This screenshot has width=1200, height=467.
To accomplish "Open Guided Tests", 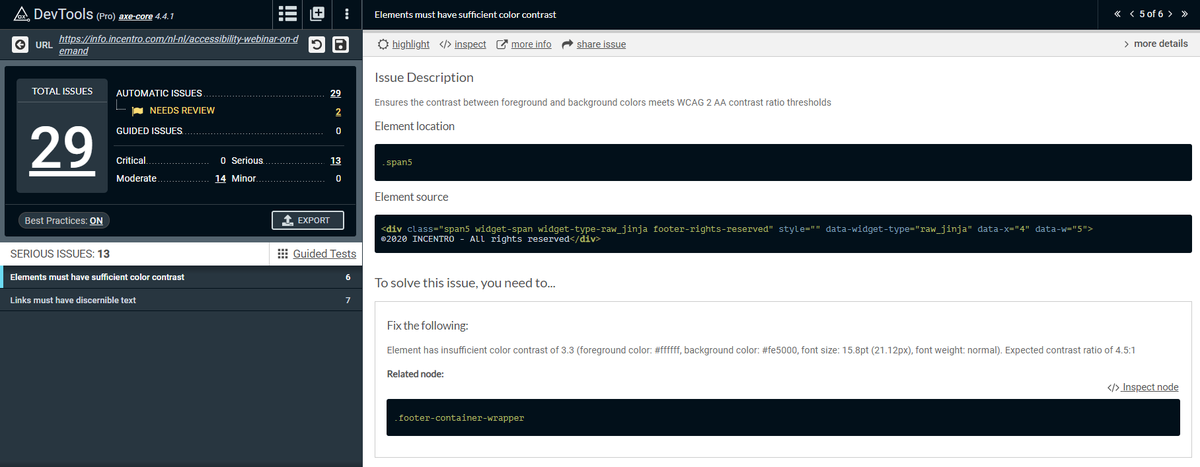I will [x=316, y=254].
